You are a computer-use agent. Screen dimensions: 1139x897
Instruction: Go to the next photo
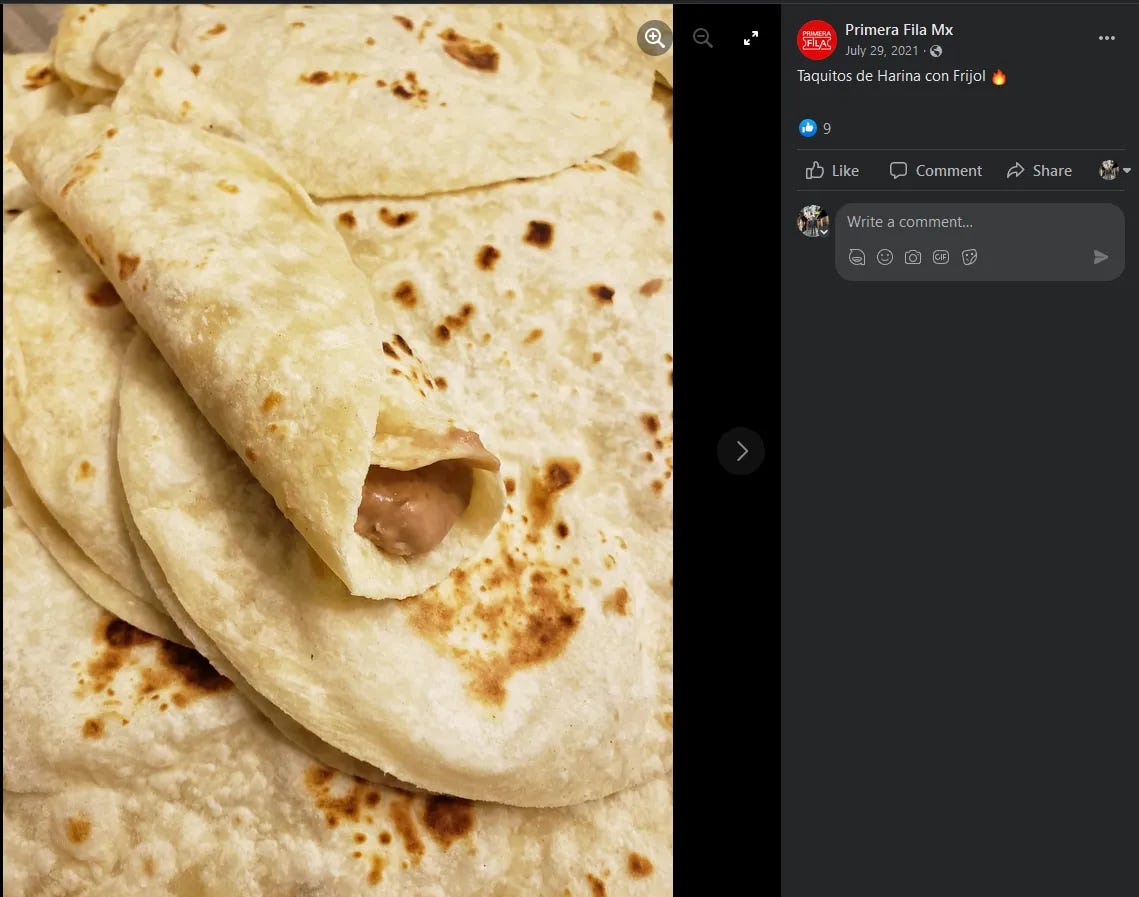(x=741, y=451)
